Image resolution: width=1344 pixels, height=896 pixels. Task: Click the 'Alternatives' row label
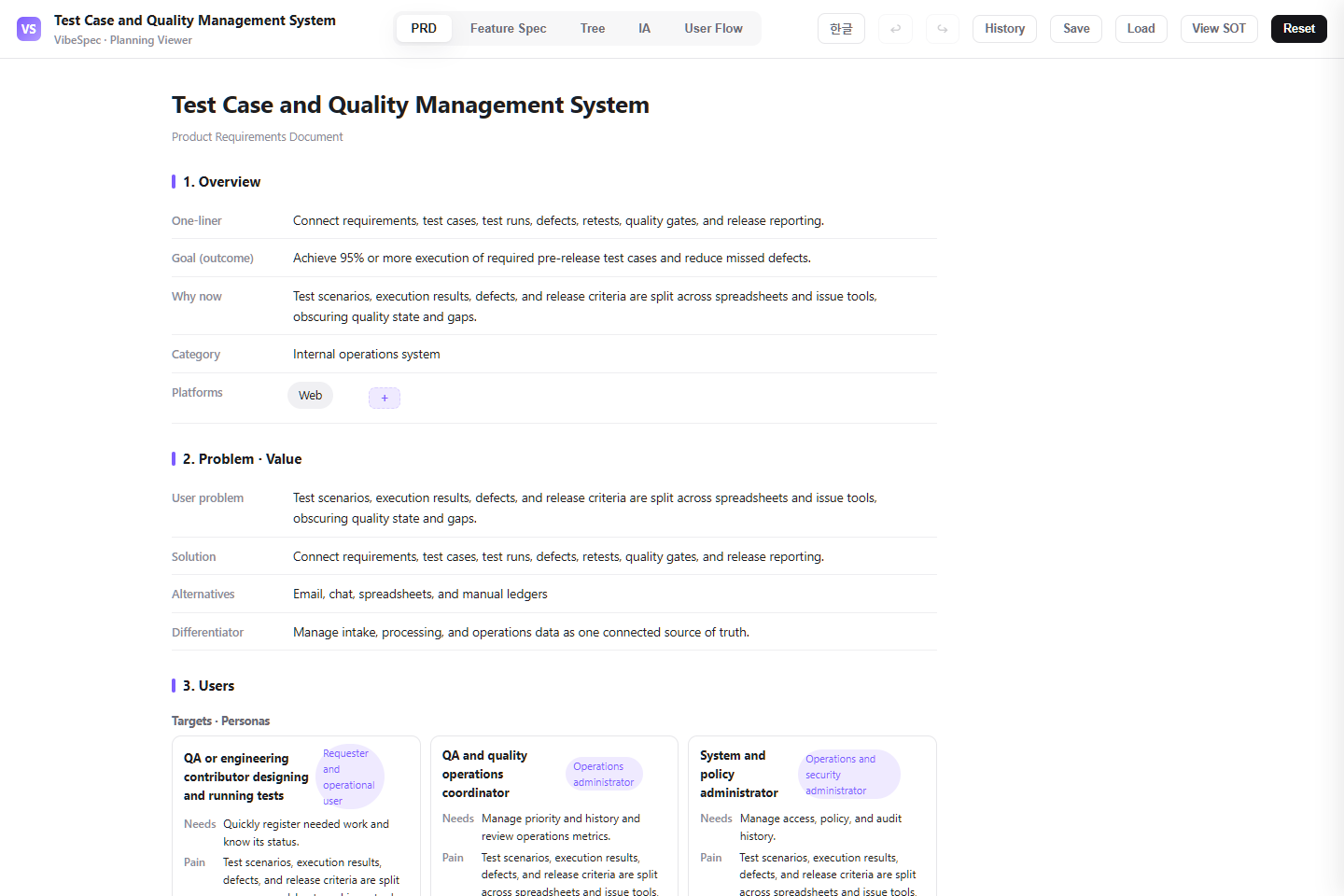click(x=203, y=595)
